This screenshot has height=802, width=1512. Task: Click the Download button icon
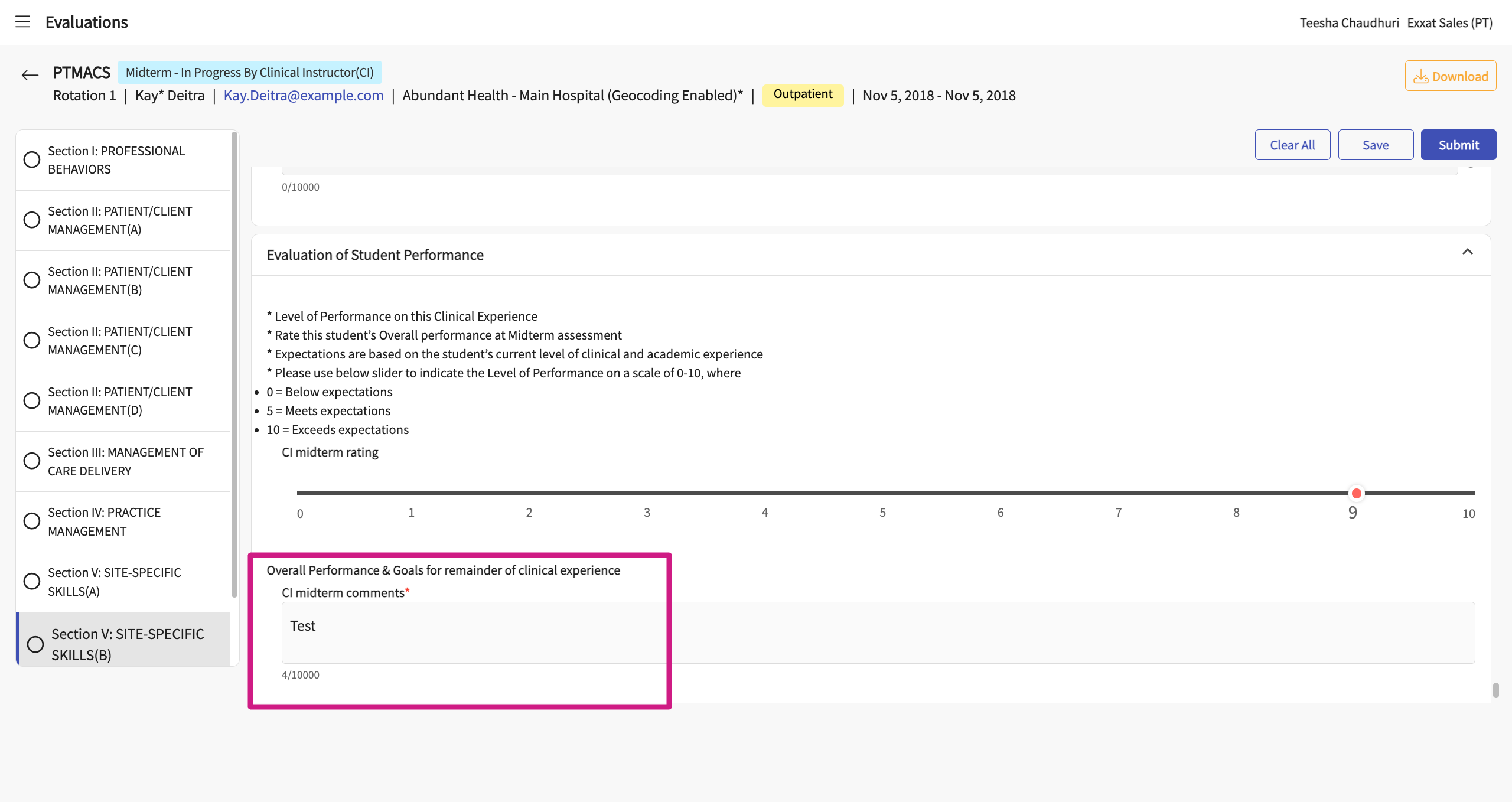1420,77
